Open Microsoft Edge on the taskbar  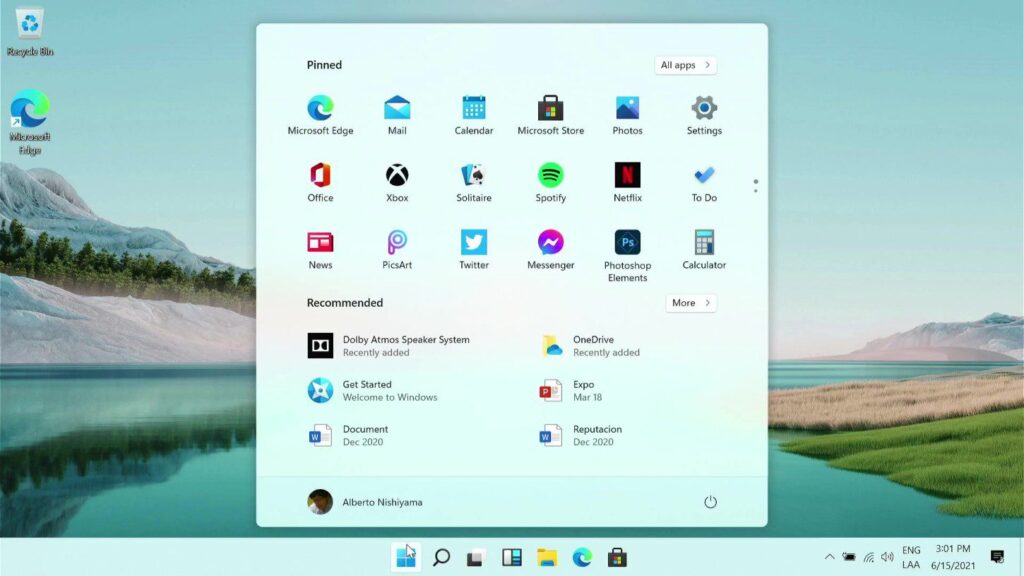click(582, 557)
